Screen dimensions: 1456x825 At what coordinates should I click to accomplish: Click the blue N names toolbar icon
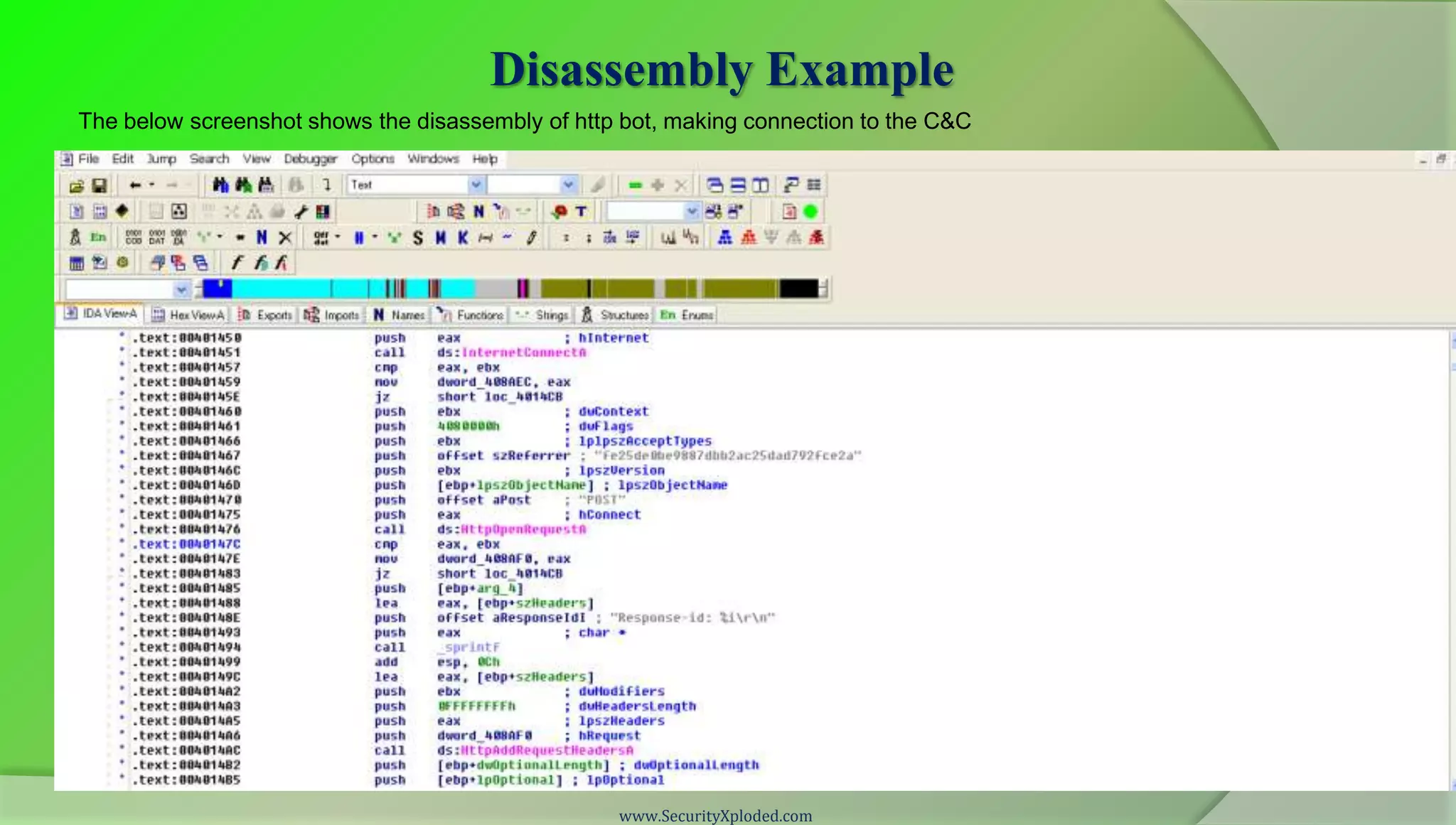(x=478, y=211)
